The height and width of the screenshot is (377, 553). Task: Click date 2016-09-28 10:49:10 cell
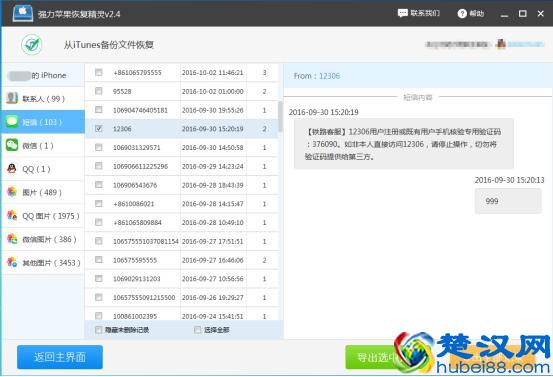(213, 223)
